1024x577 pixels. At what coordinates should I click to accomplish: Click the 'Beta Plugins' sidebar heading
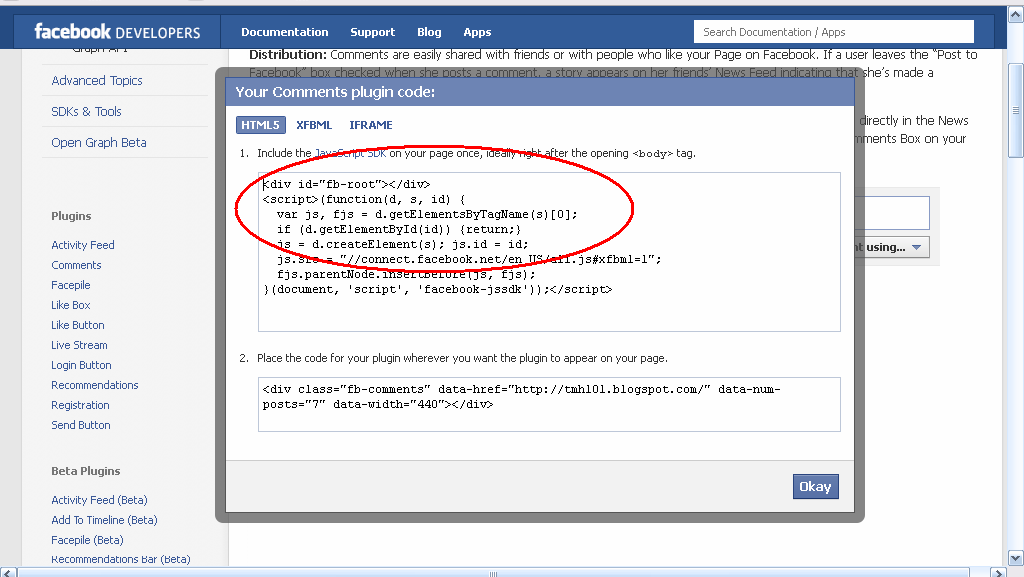[86, 471]
